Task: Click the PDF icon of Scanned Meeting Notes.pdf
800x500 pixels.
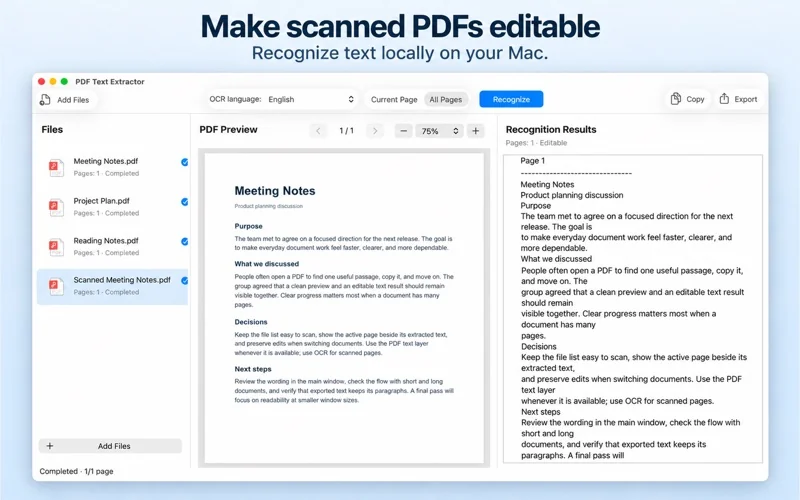Action: pyautogui.click(x=56, y=286)
